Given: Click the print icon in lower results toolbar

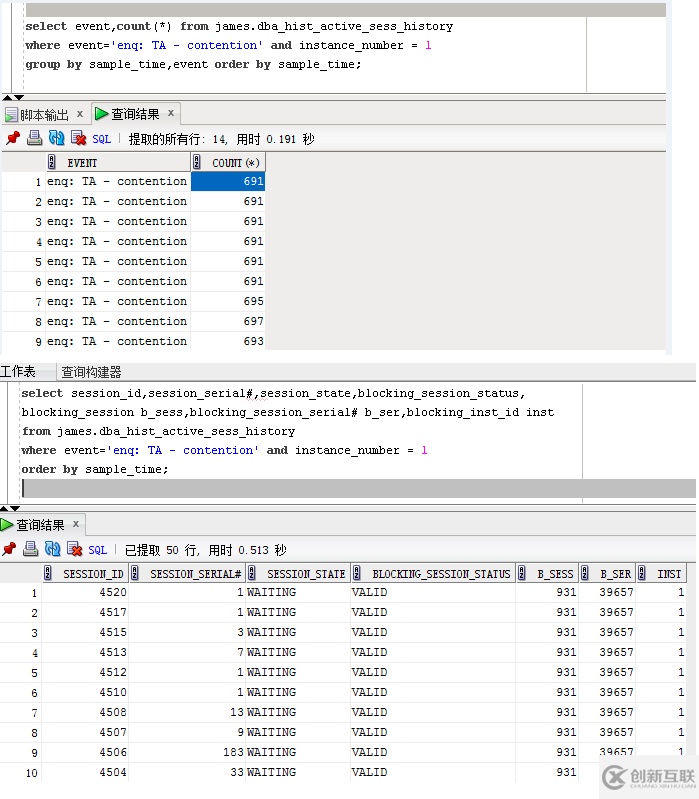Looking at the screenshot, I should pos(31,549).
